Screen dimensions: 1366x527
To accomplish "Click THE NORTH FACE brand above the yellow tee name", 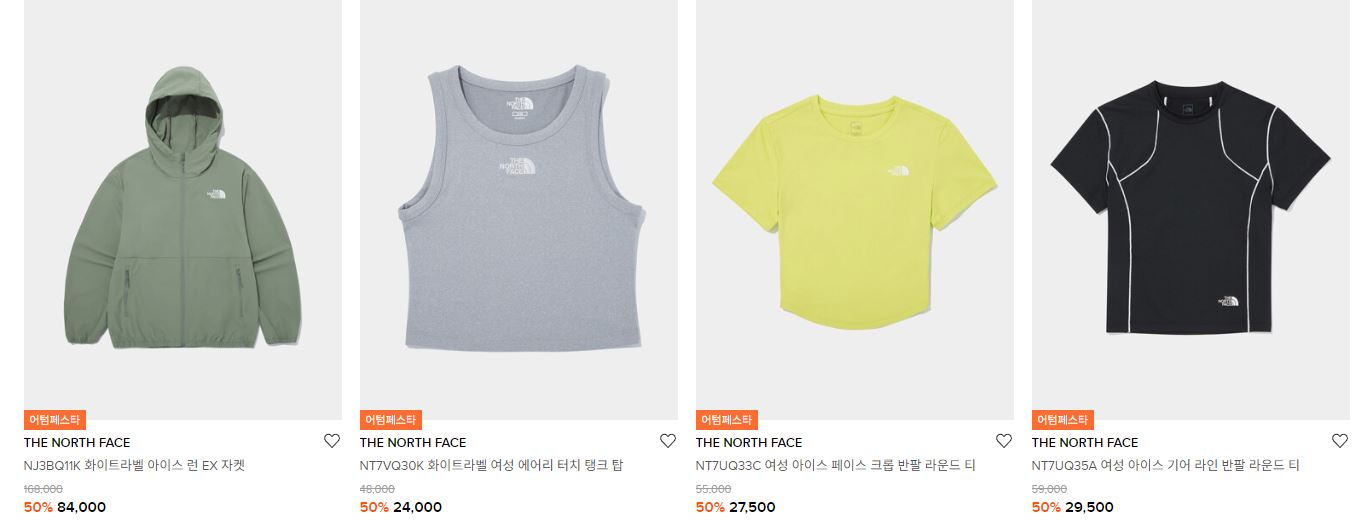I will pyautogui.click(x=749, y=442).
